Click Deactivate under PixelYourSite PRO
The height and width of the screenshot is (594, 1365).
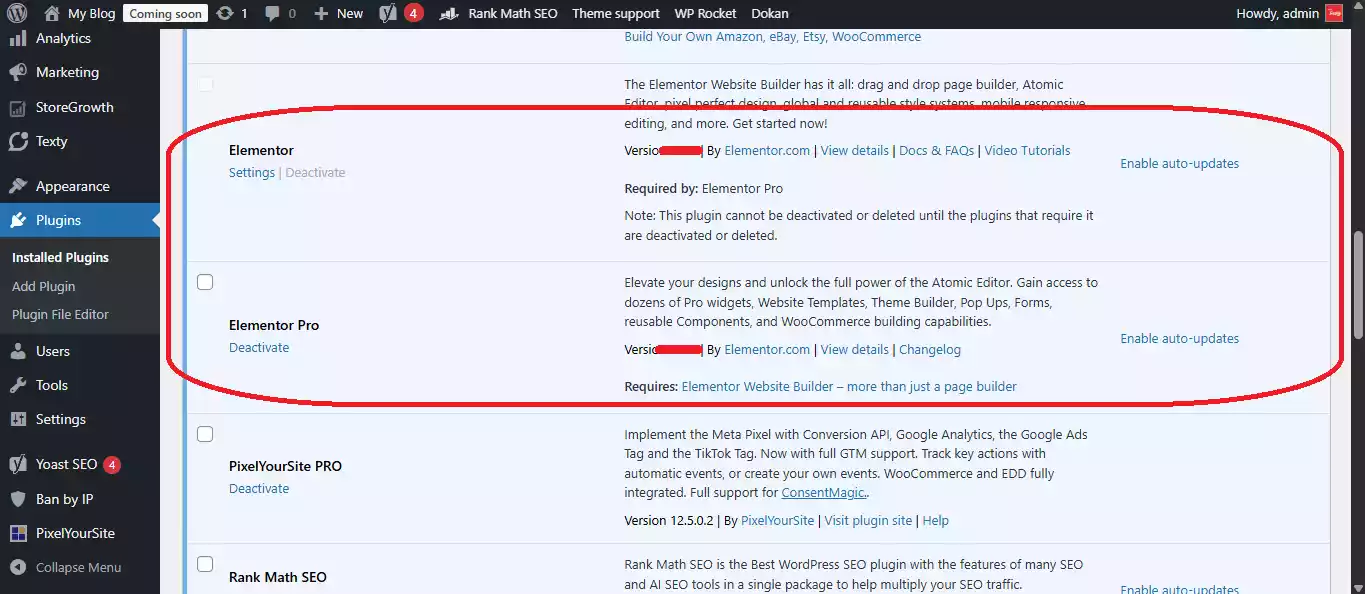(259, 488)
